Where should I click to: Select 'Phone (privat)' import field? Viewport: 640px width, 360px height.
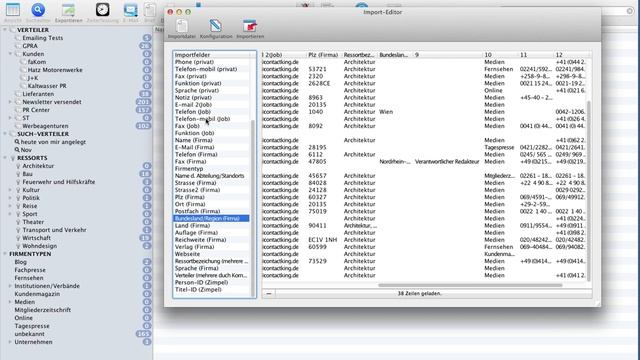point(211,62)
